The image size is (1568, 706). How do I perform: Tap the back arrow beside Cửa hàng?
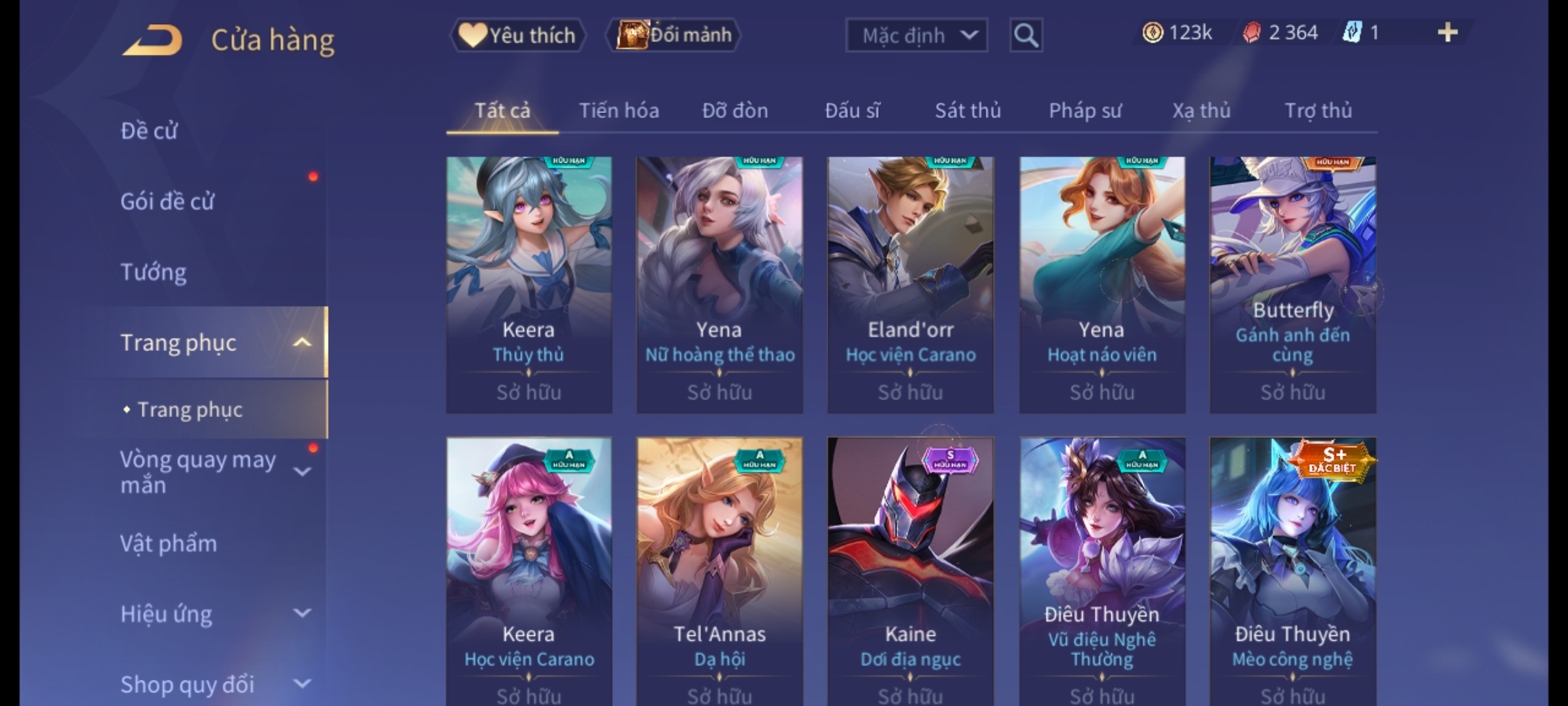(152, 39)
